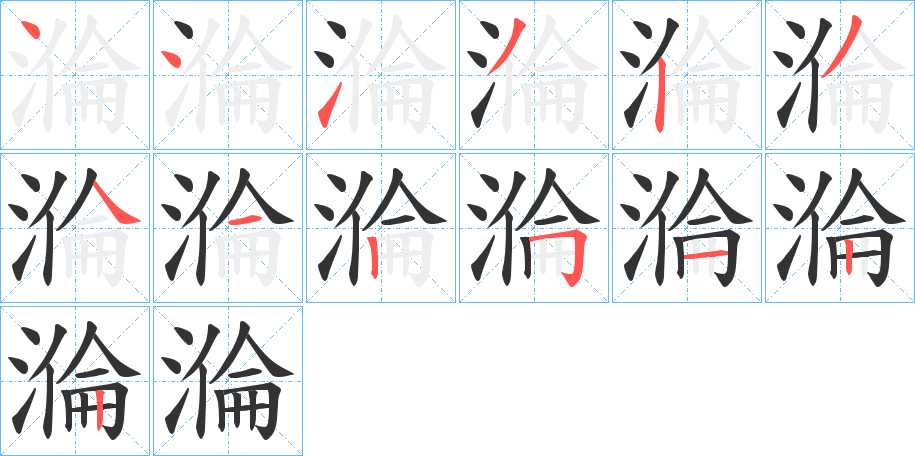This screenshot has width=915, height=456.
Task: Select step-seven cell with red right-falling roof stroke
Action: [75, 228]
